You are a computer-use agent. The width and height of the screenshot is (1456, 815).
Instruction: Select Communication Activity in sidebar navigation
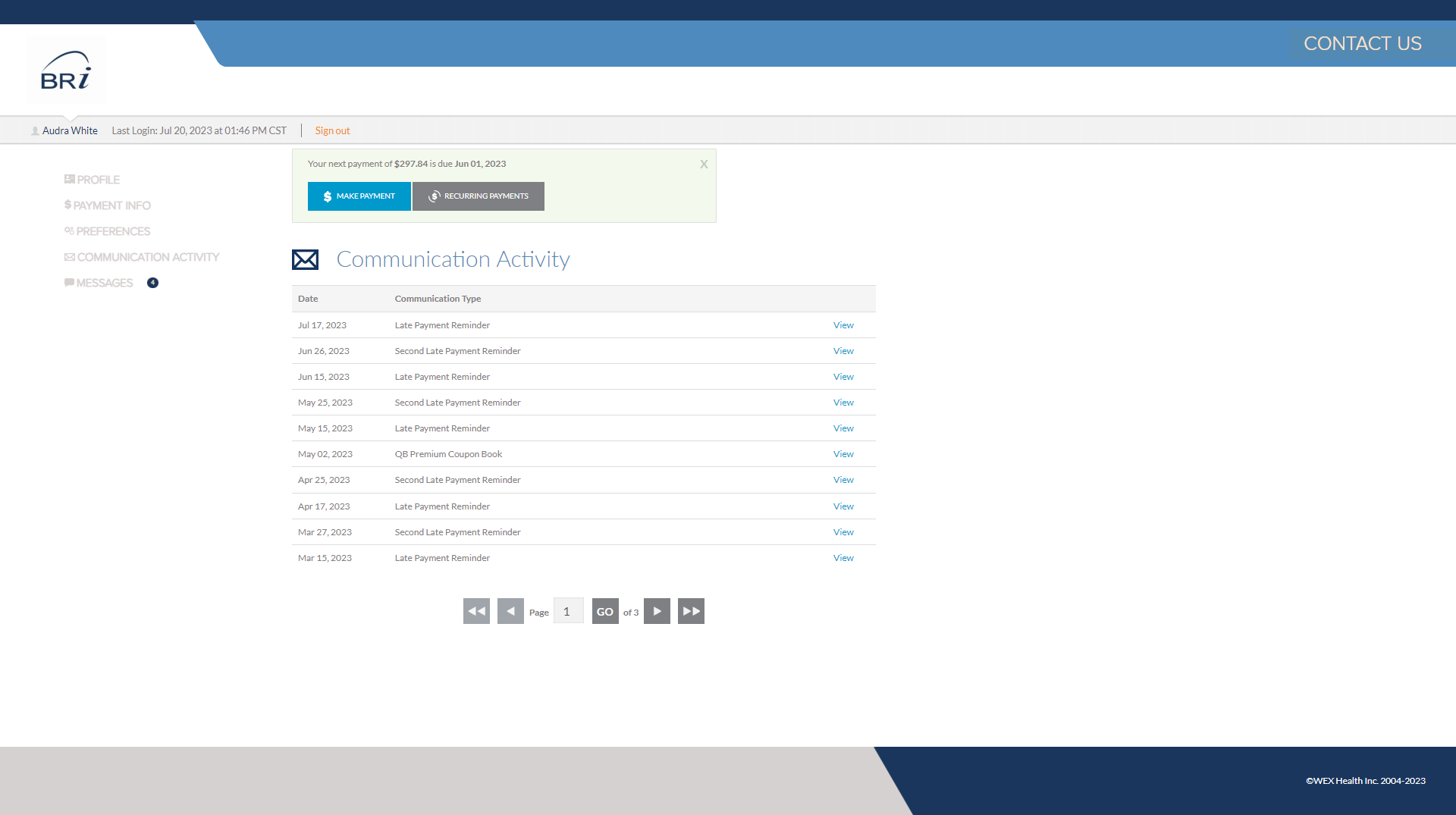click(148, 256)
